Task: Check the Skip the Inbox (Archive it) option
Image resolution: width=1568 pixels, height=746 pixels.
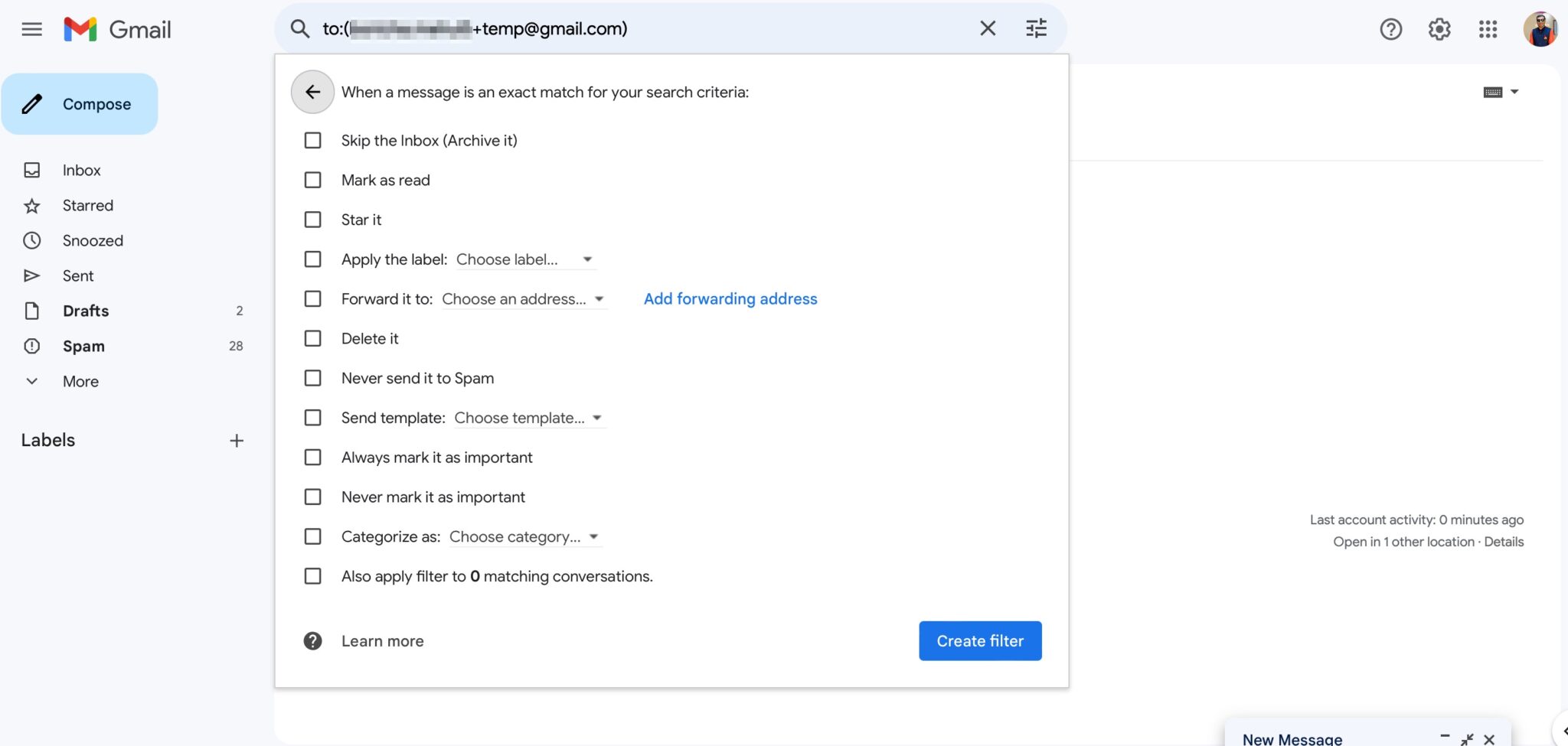Action: point(312,140)
